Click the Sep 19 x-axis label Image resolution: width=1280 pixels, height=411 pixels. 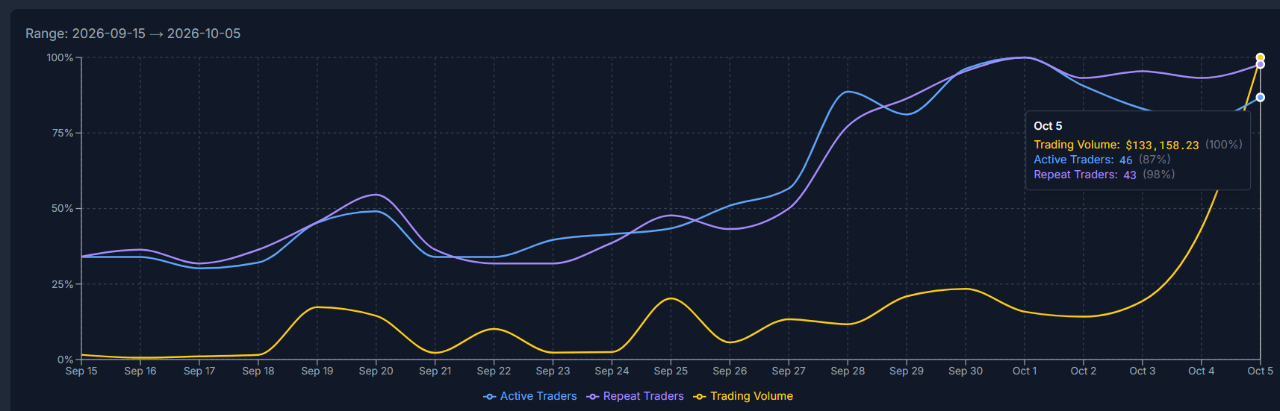(317, 370)
